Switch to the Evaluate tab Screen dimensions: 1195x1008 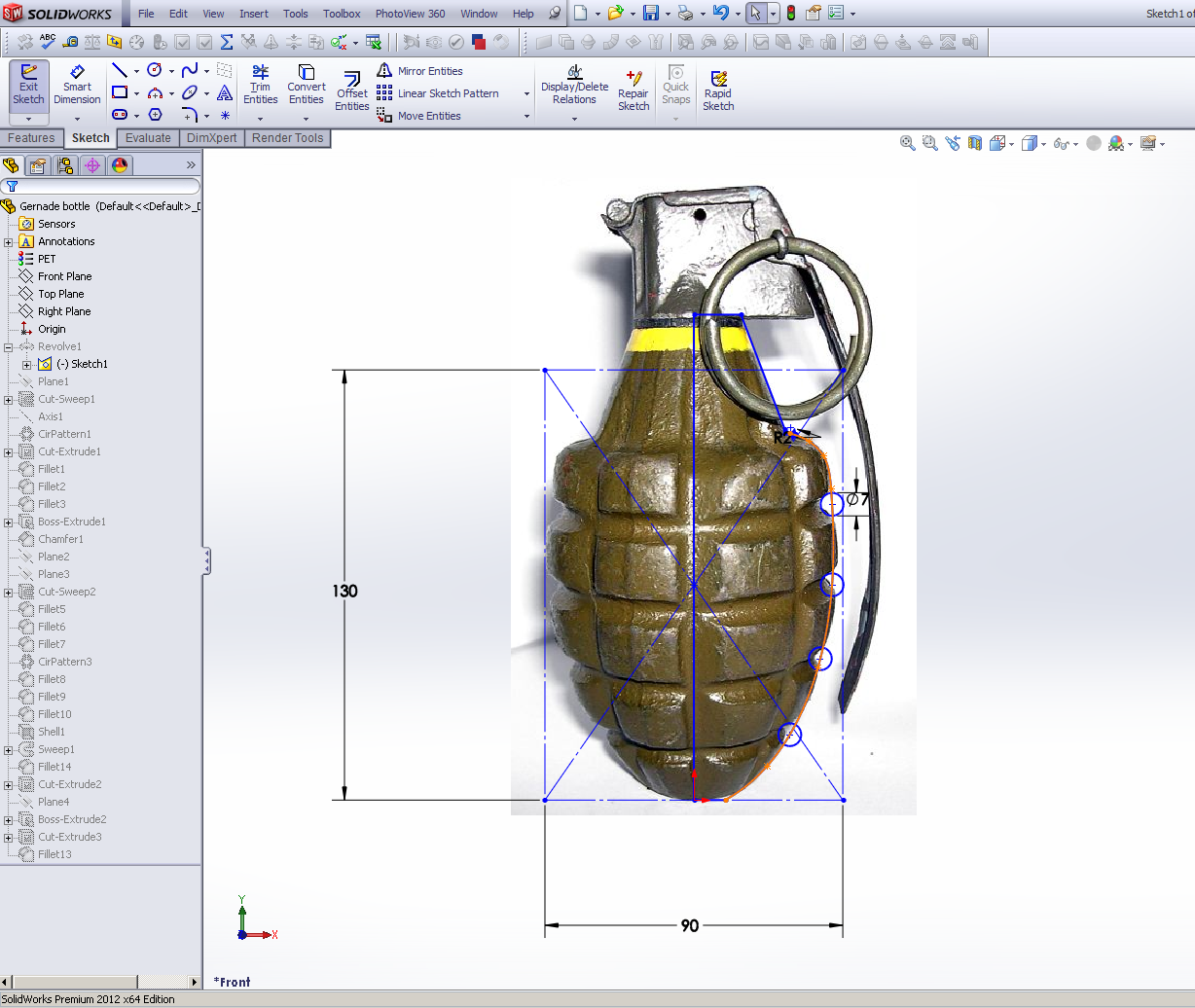(148, 137)
